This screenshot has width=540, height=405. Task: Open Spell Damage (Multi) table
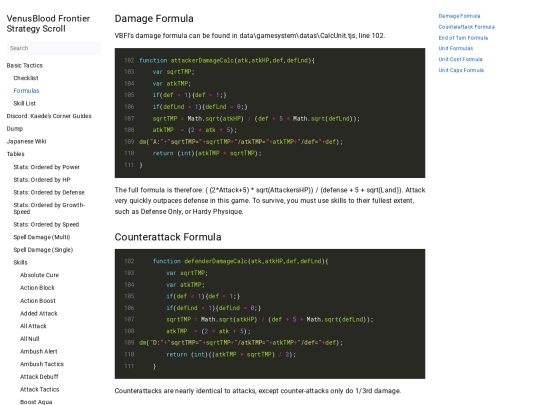click(x=42, y=237)
